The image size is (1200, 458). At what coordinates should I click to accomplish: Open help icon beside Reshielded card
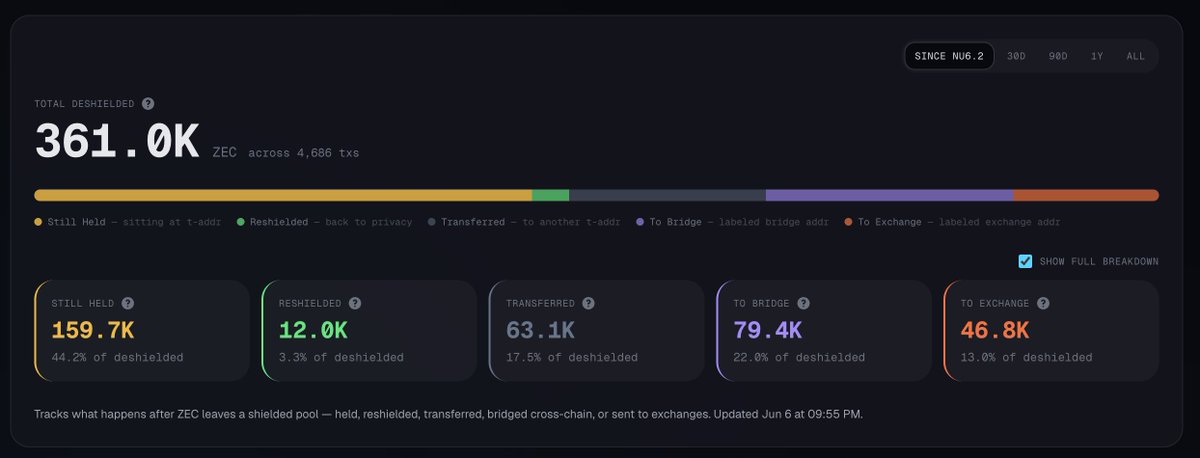[x=355, y=303]
